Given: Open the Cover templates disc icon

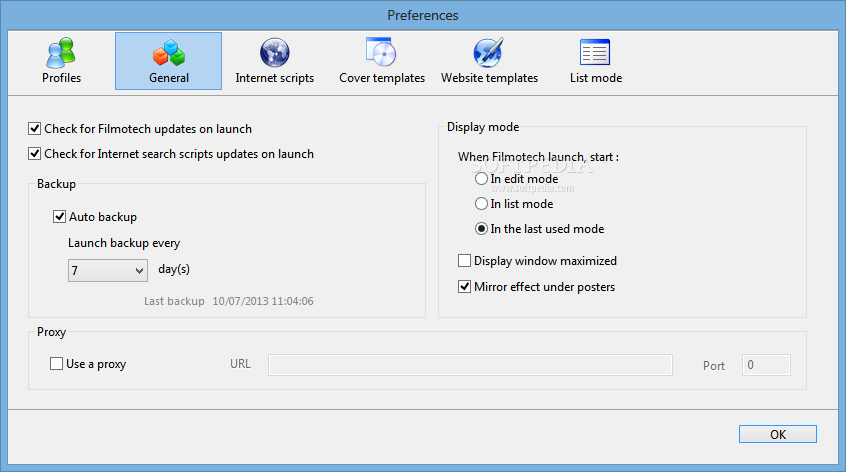Looking at the screenshot, I should (381, 52).
